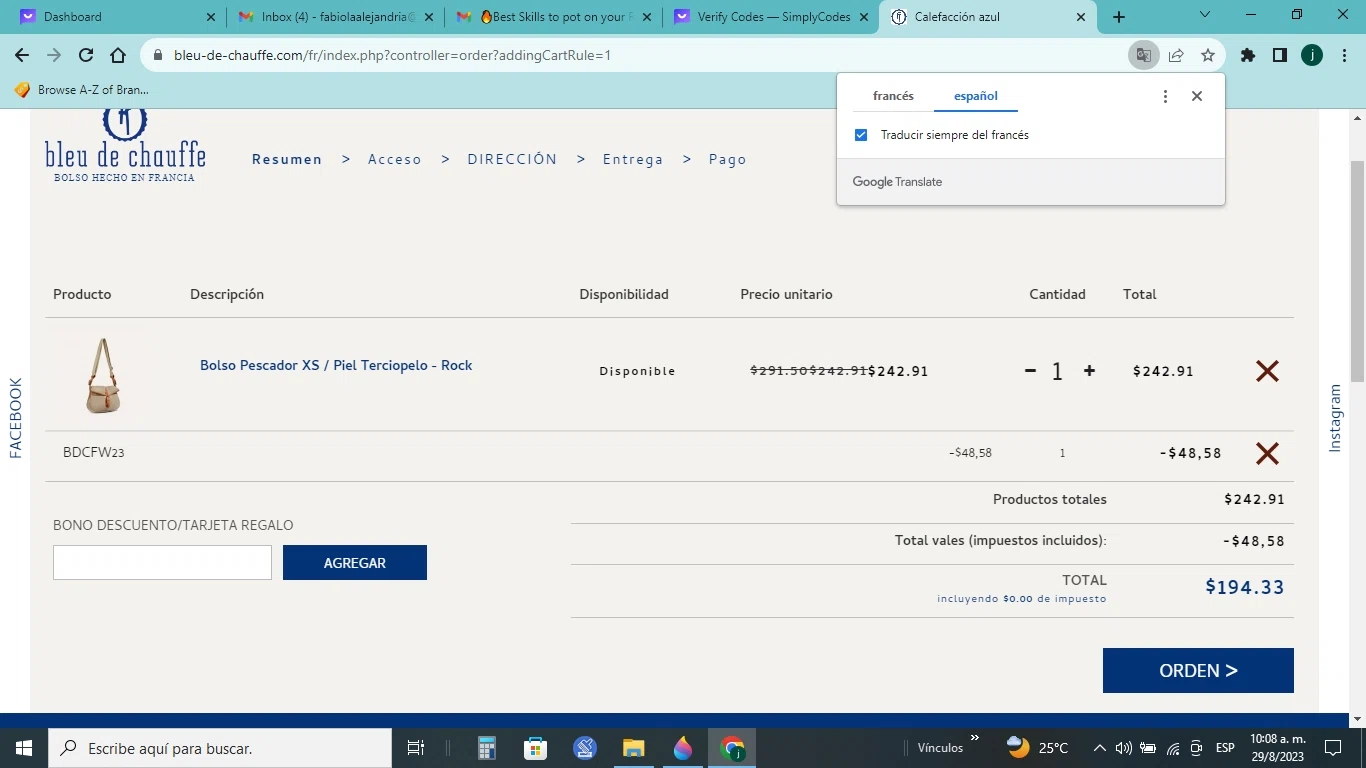Click the product bag thumbnail image
Screen dimensions: 1366x768
(102, 376)
